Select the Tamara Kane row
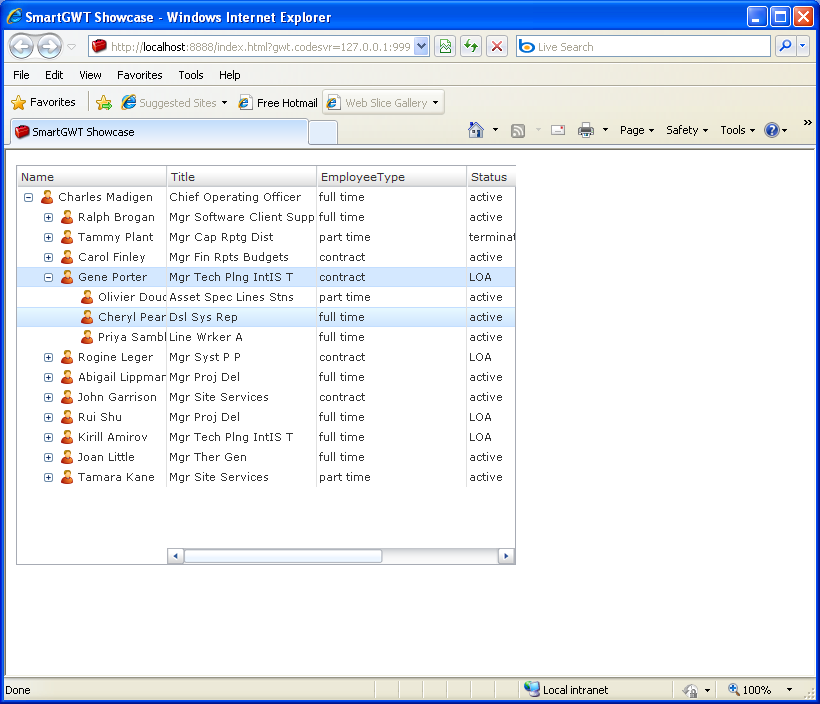Screen dimensions: 820x704 click(266, 477)
